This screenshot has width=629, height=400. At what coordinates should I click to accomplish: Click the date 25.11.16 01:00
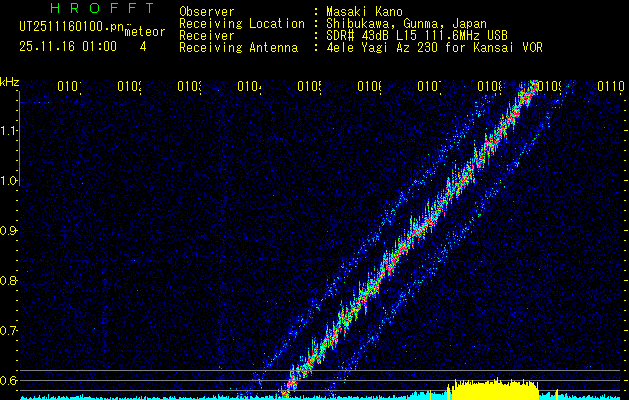pyautogui.click(x=68, y=47)
